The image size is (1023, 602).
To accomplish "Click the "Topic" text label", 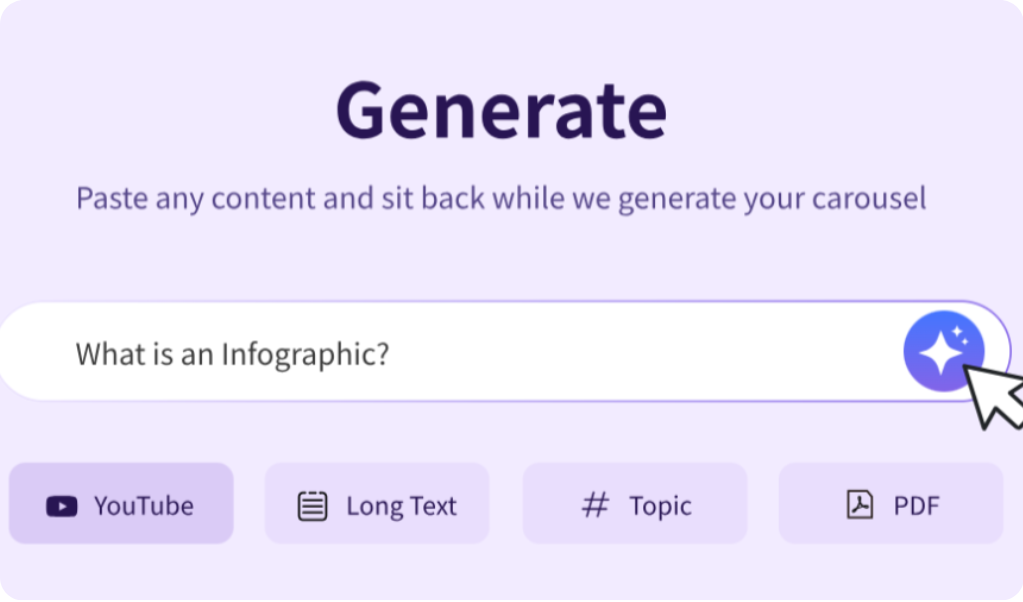I will pos(660,506).
